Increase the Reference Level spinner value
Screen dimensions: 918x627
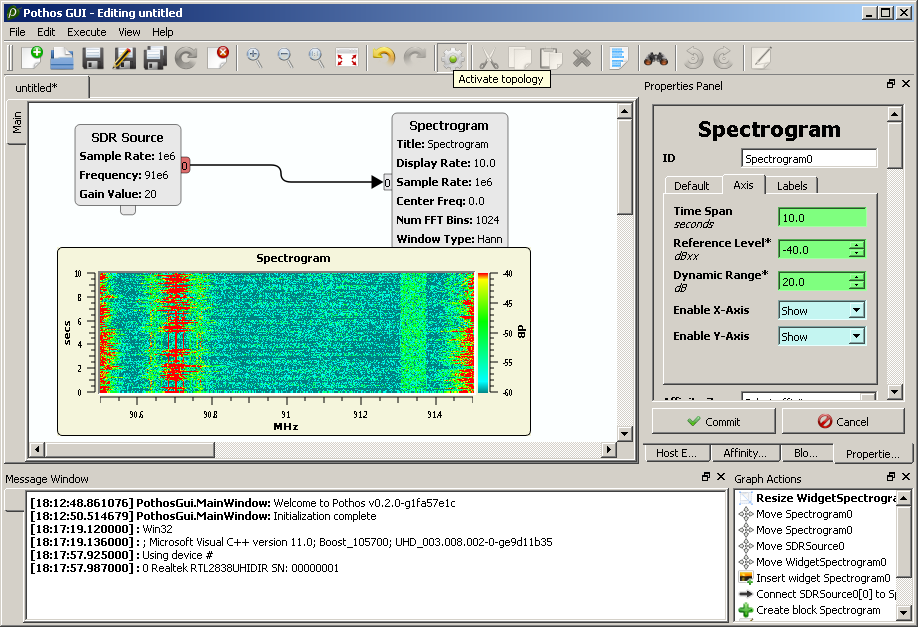[x=857, y=245]
